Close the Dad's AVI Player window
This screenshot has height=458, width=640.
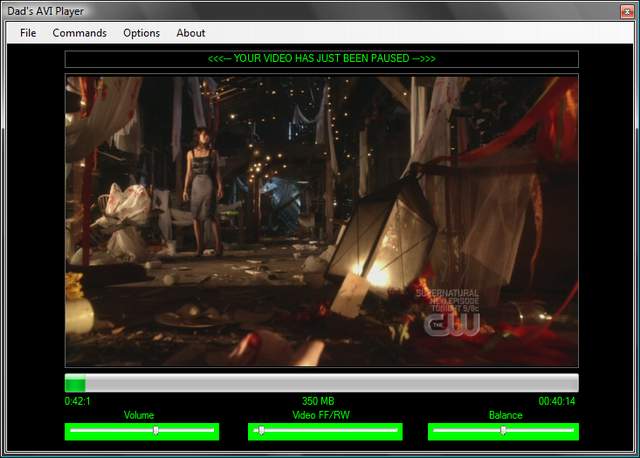pyautogui.click(x=627, y=11)
